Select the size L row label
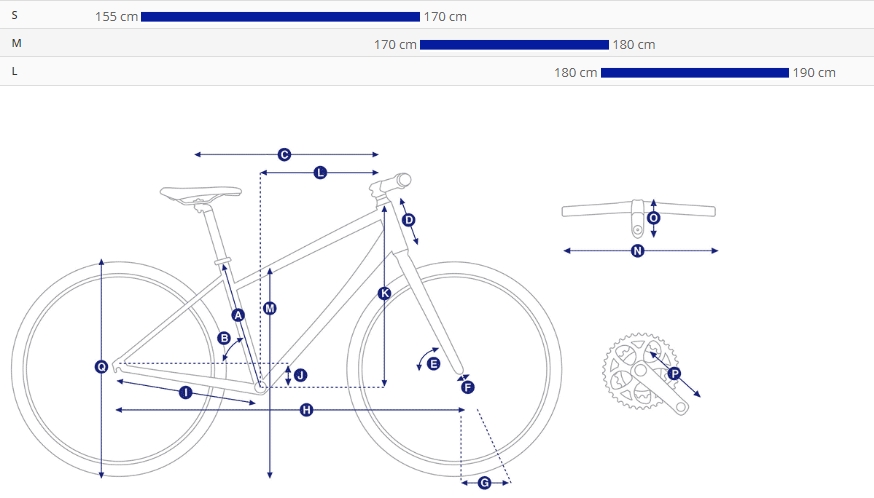Screen dimensions: 874x498 14,71
